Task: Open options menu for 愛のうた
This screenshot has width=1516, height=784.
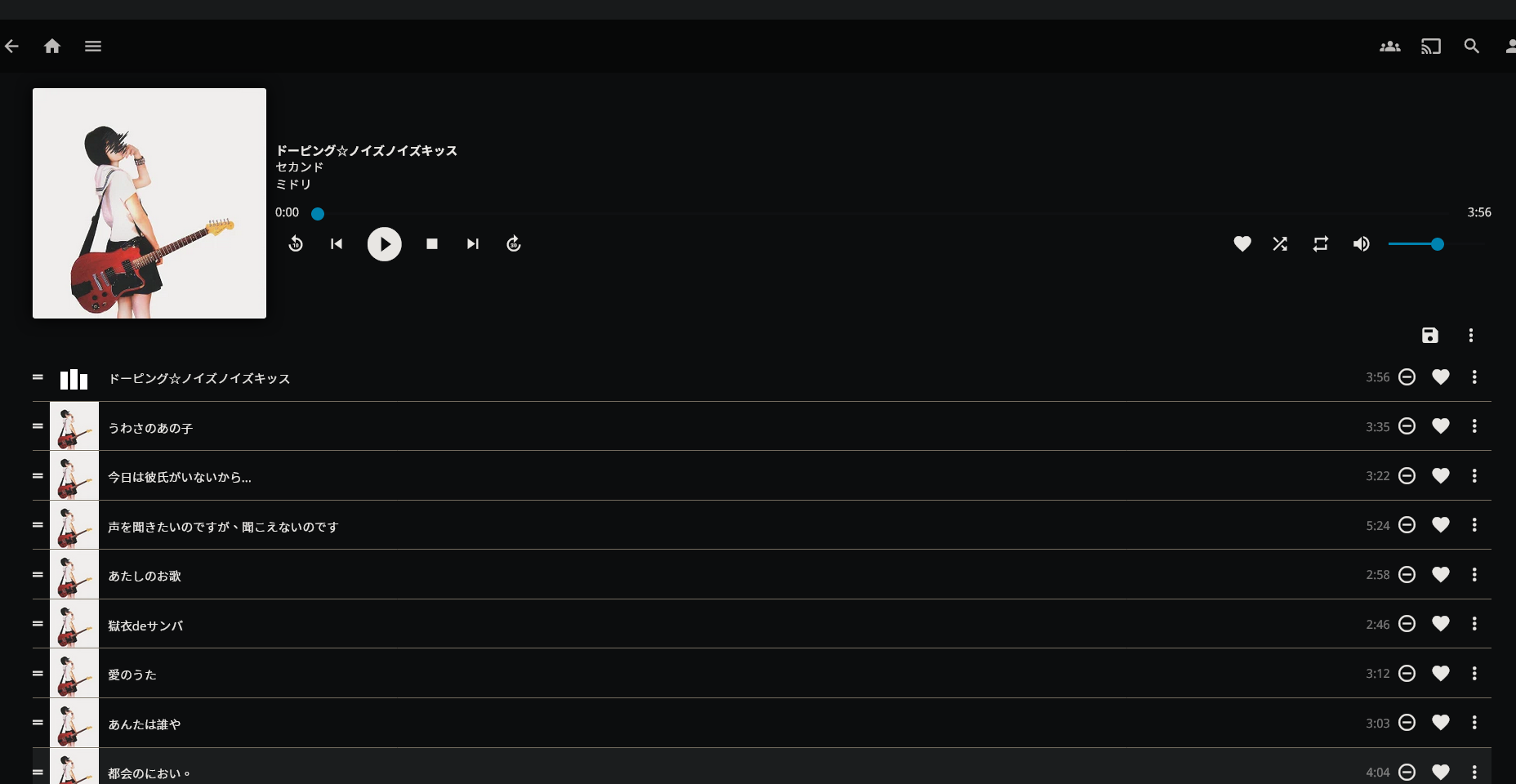Action: point(1474,674)
